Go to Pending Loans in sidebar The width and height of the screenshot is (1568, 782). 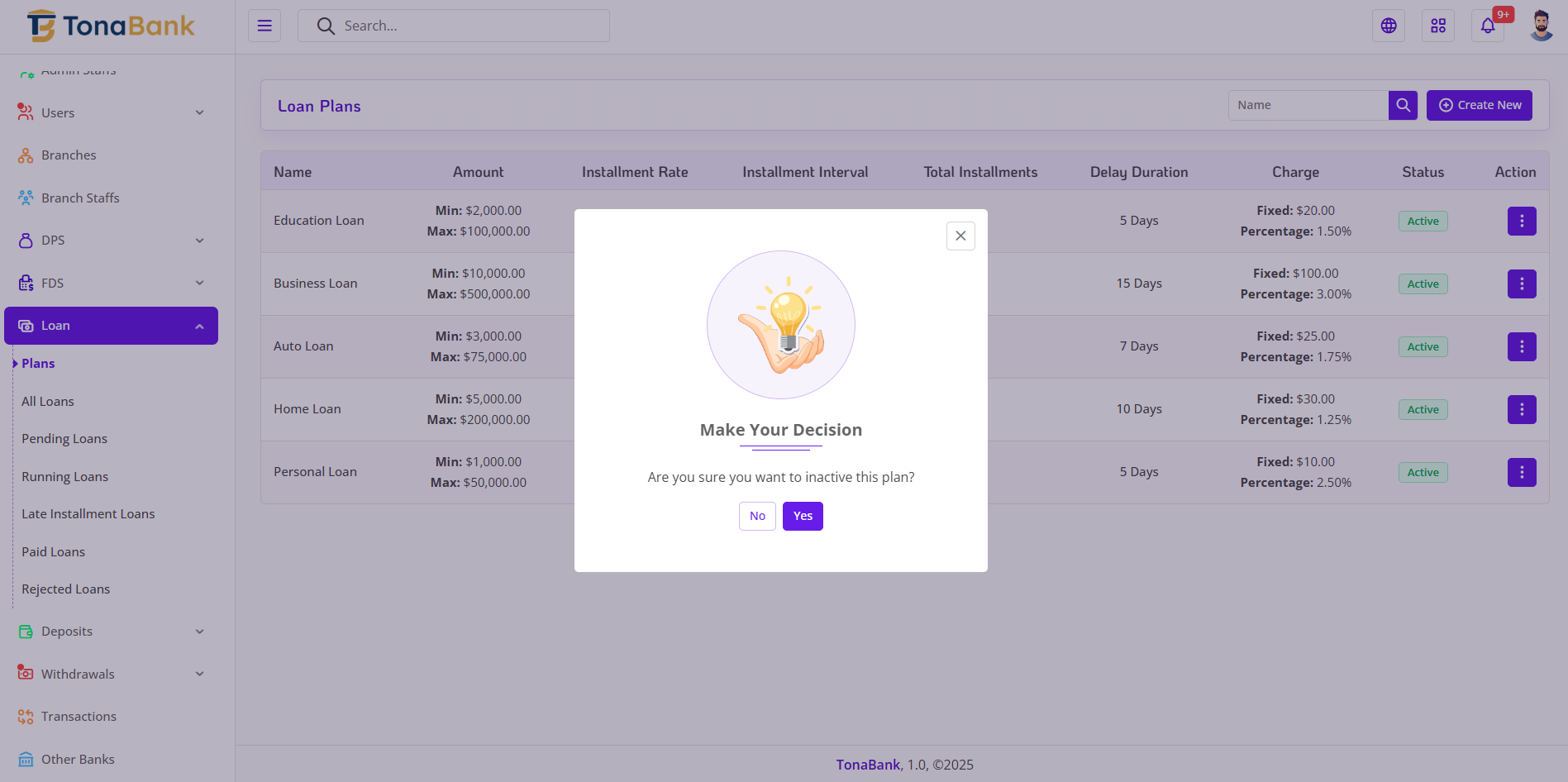64,439
